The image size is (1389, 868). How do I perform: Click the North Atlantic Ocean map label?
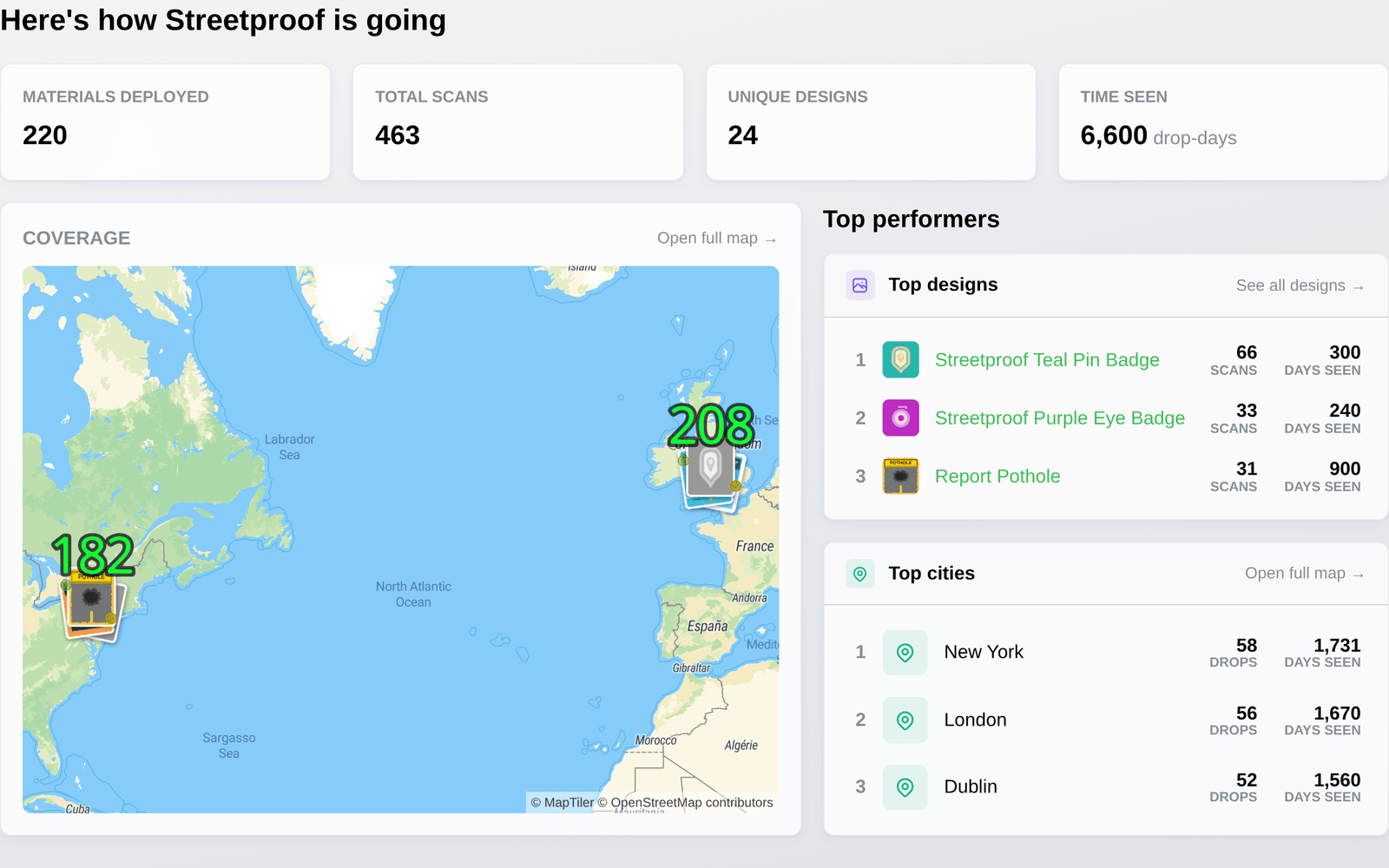click(x=413, y=595)
